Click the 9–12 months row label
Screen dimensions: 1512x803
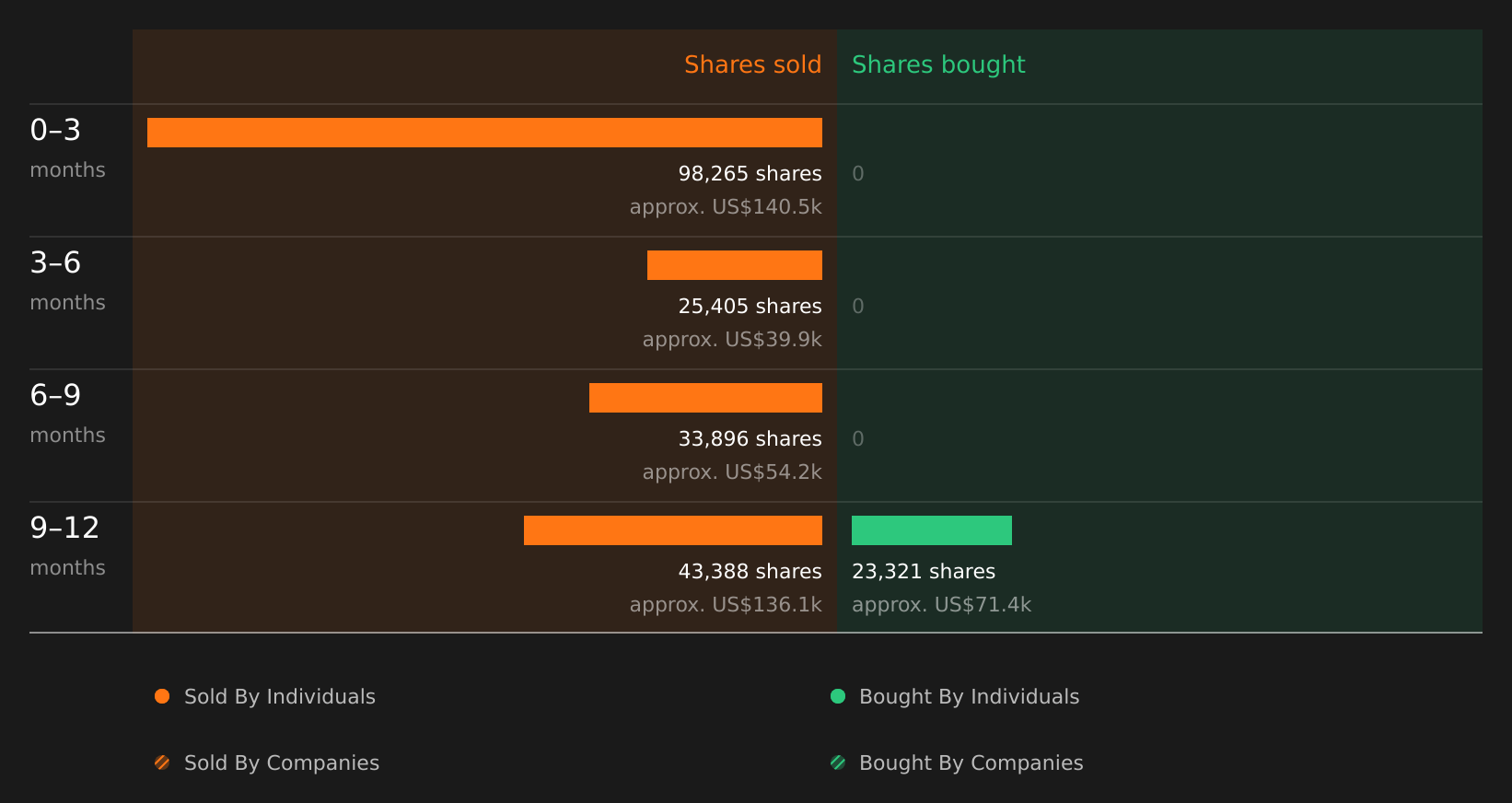[67, 545]
